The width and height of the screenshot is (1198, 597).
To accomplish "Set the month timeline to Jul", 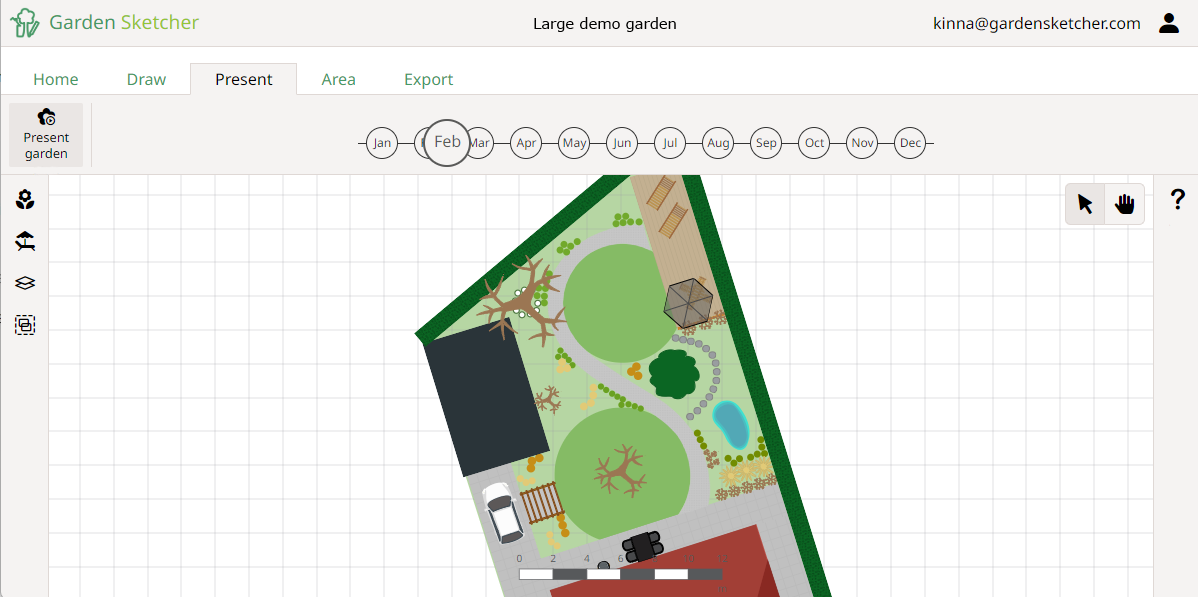I will click(x=670, y=143).
